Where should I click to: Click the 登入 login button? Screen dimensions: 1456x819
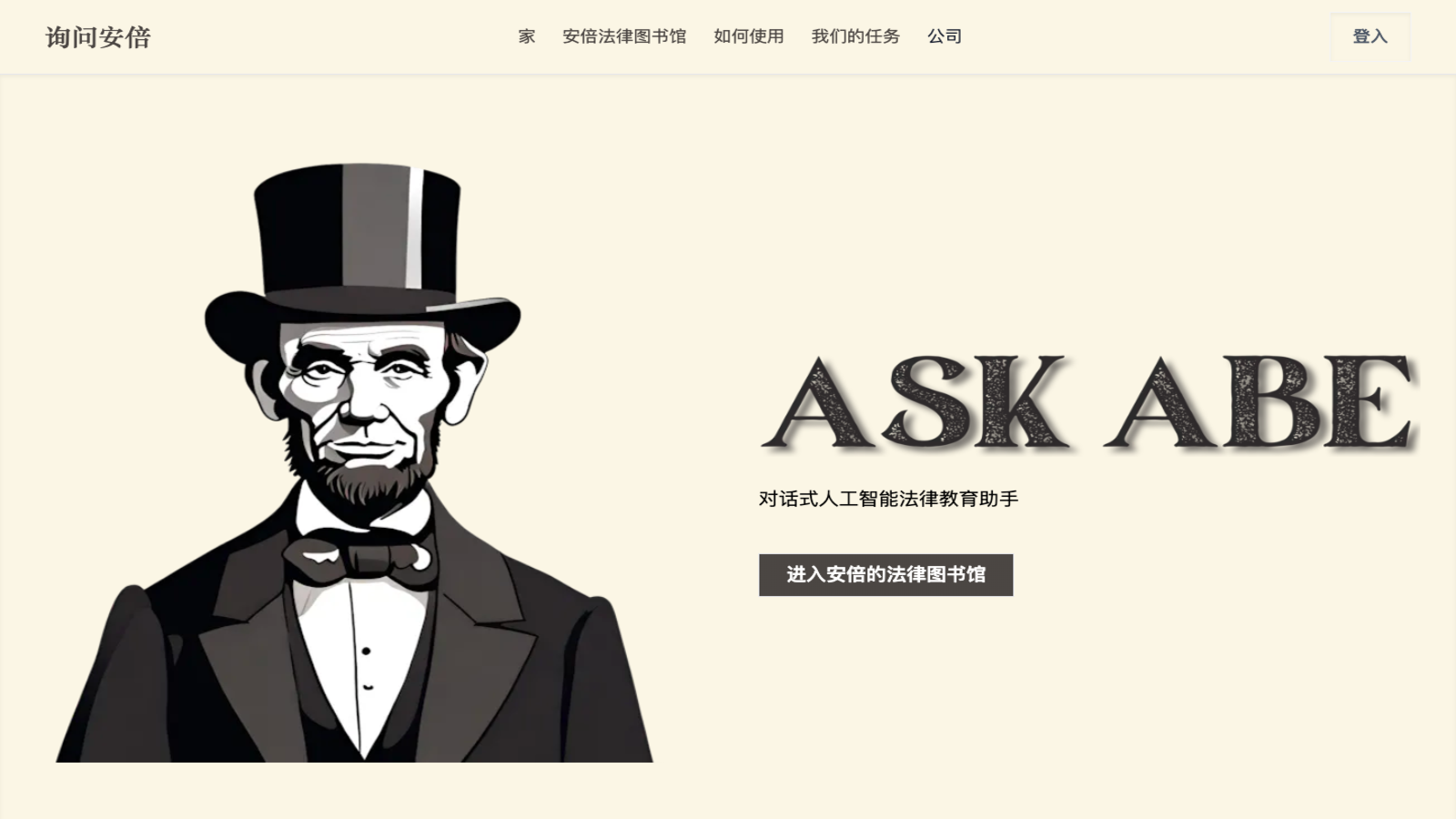pyautogui.click(x=1370, y=37)
